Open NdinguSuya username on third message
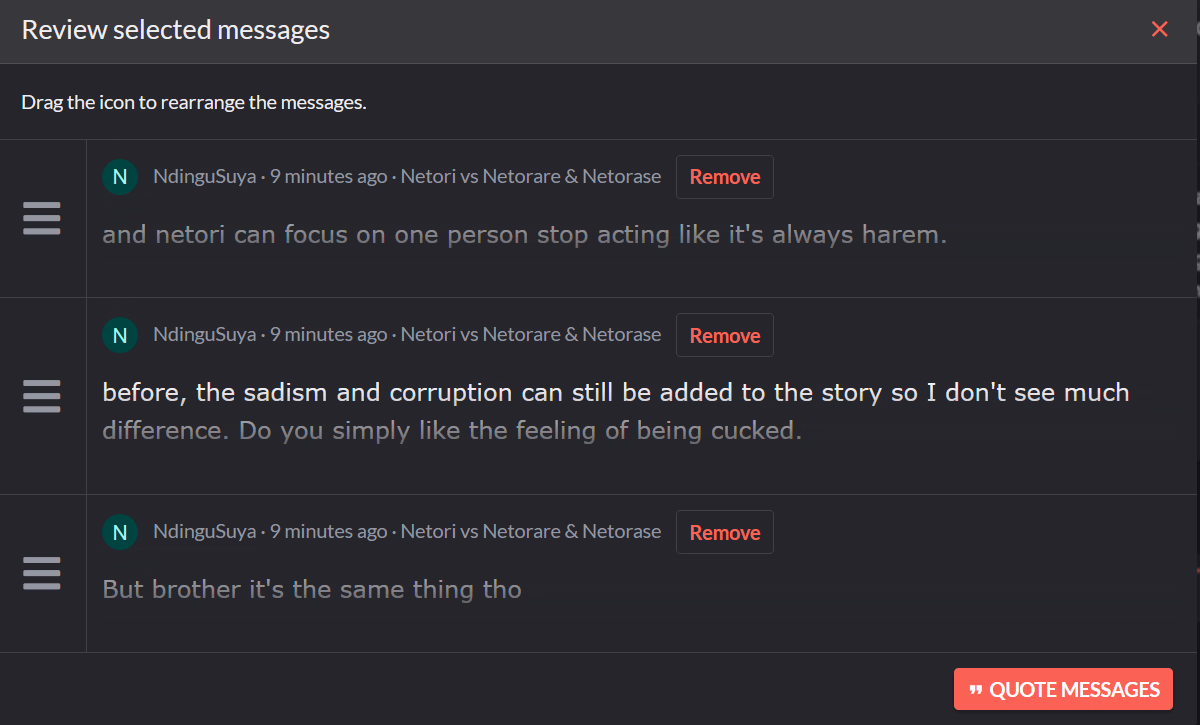Image resolution: width=1200 pixels, height=725 pixels. click(204, 532)
